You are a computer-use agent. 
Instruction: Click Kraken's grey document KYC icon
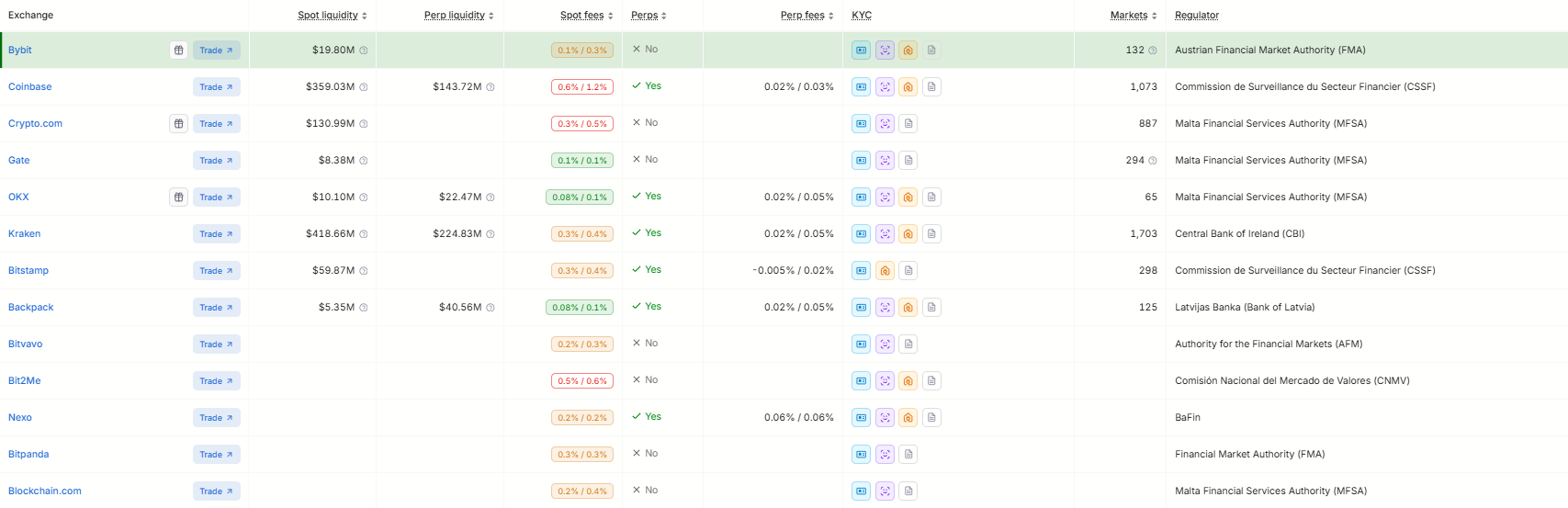(x=931, y=233)
